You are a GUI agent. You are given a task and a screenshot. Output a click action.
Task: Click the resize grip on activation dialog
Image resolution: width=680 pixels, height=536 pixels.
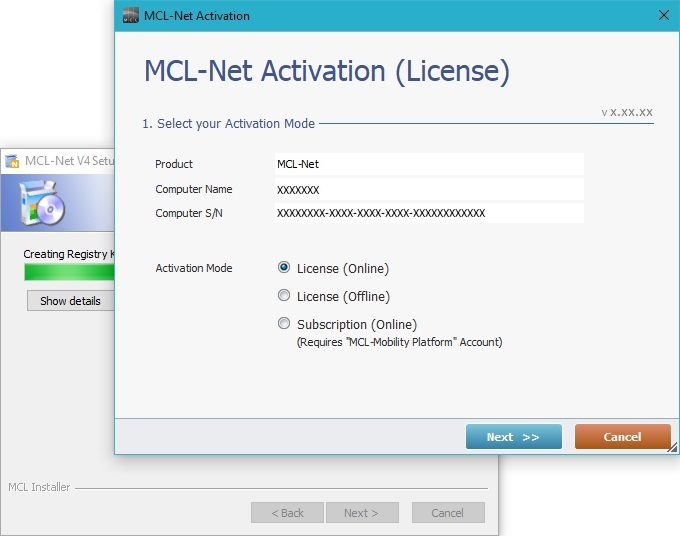coord(673,448)
